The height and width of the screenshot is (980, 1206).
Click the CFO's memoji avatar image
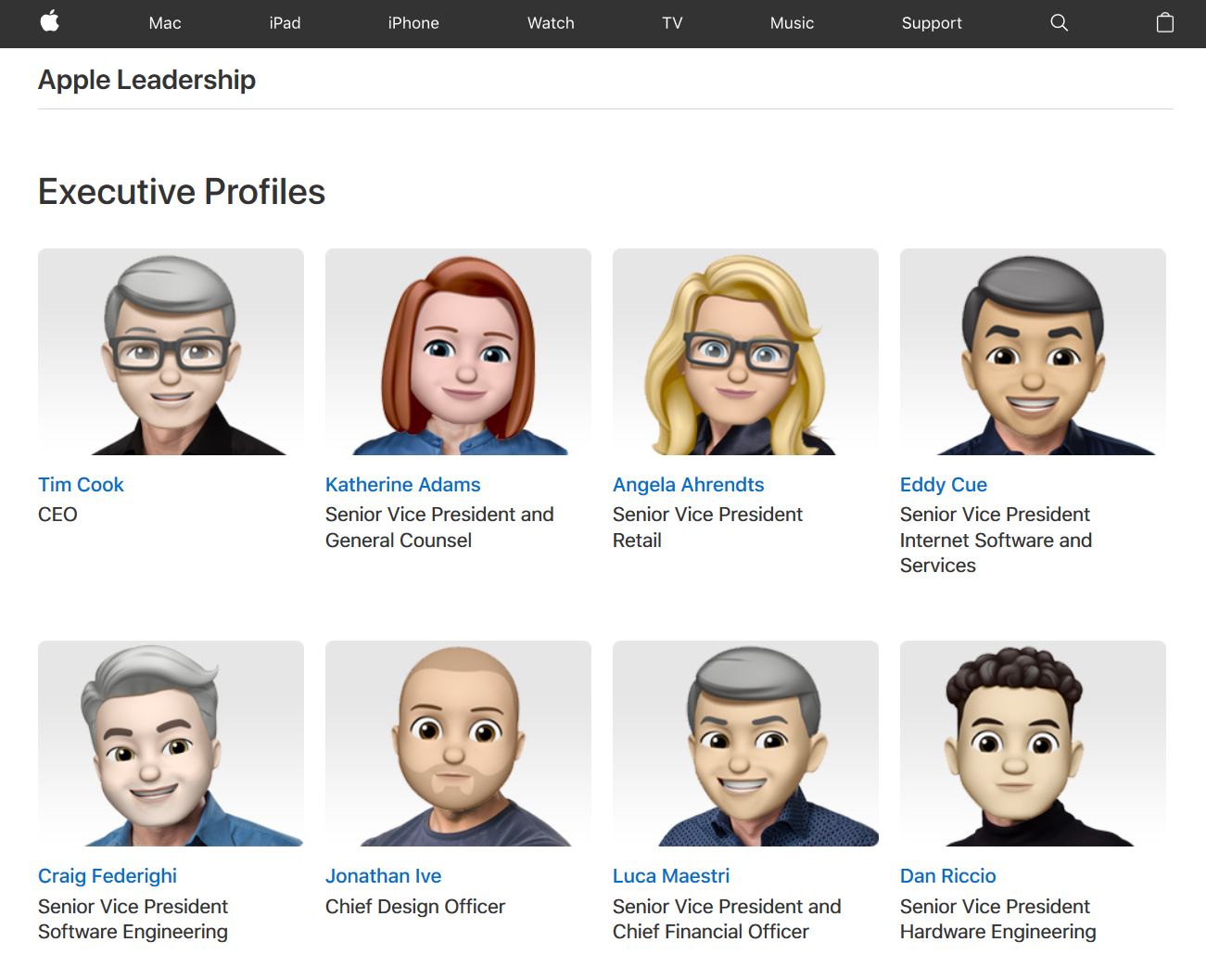(745, 744)
